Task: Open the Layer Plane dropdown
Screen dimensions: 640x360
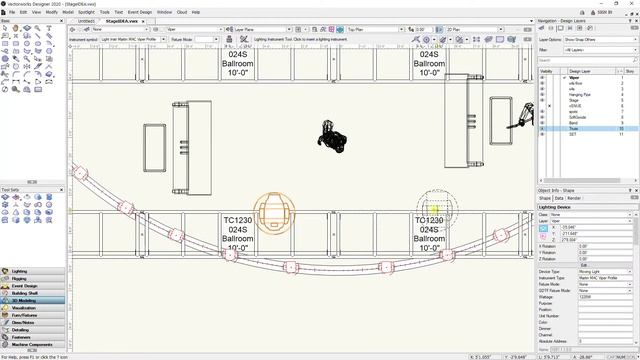Action: coord(263,29)
